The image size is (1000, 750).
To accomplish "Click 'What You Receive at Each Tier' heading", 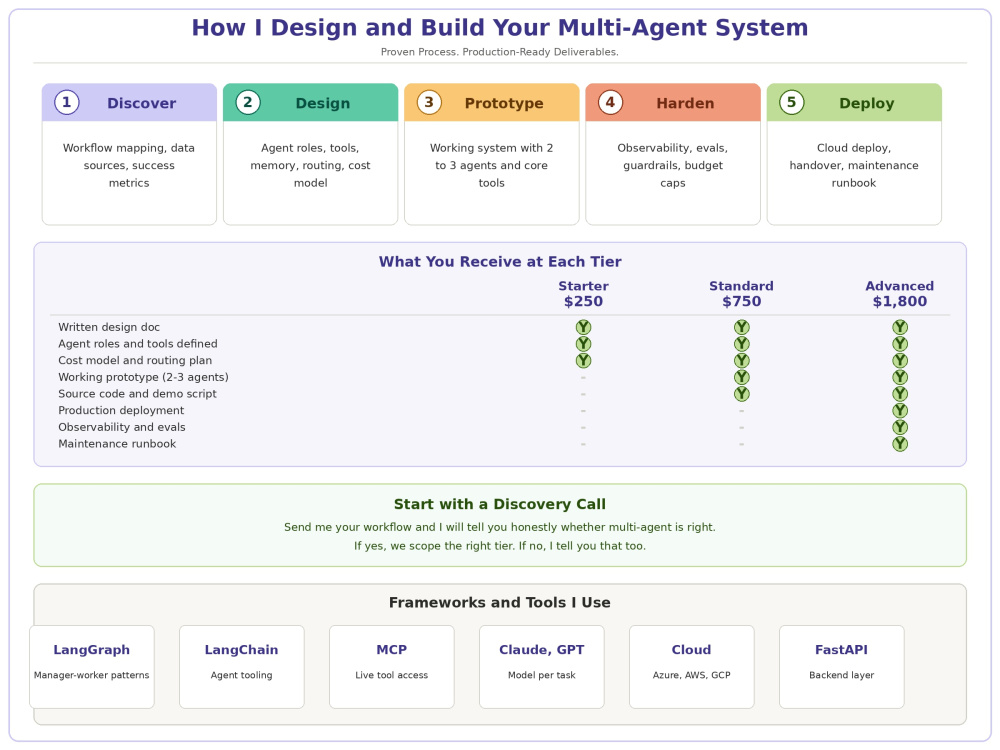I will click(x=500, y=261).
